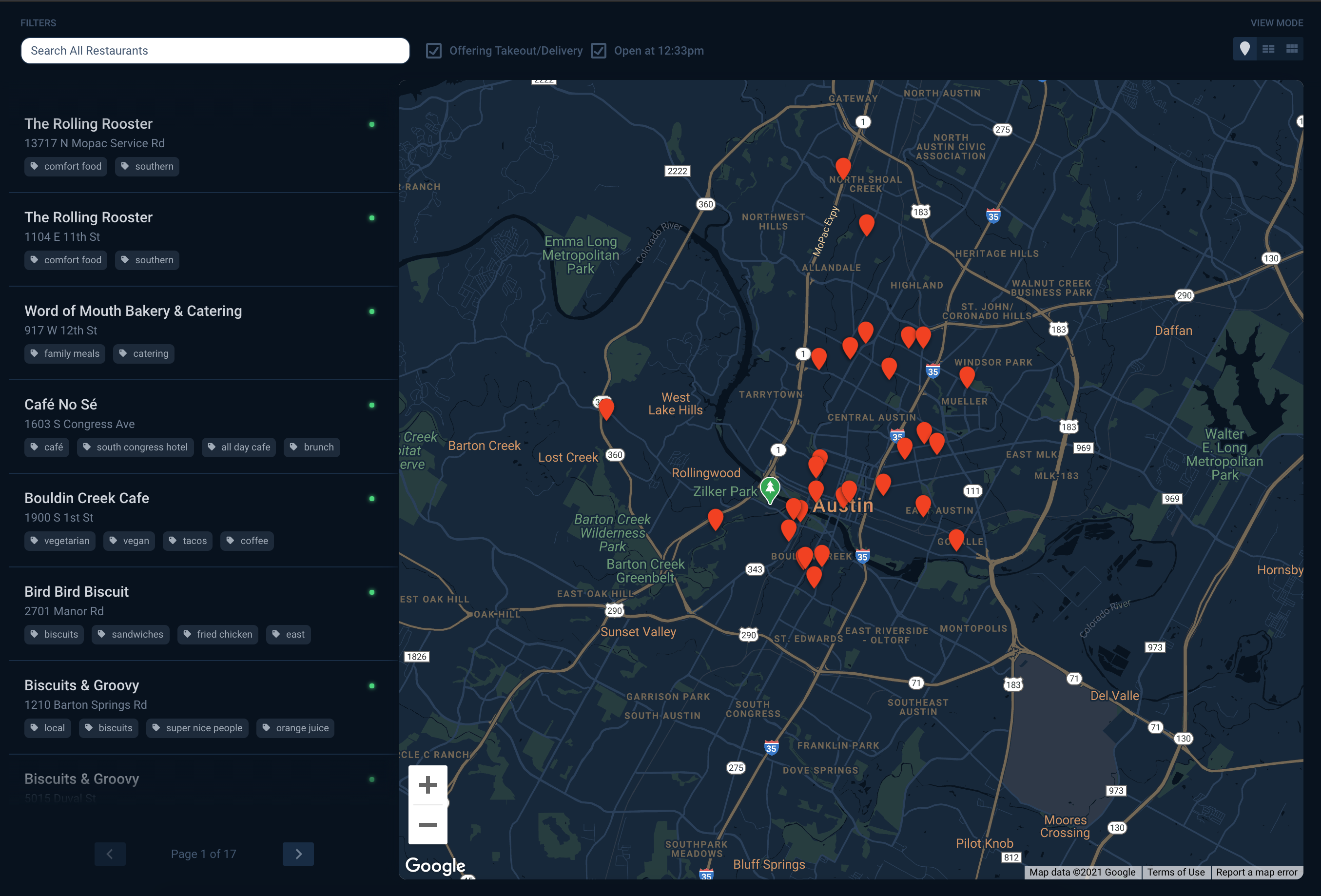Click the pin near North Shoal Creek
Screen dimensions: 1321x896
[x=843, y=167]
